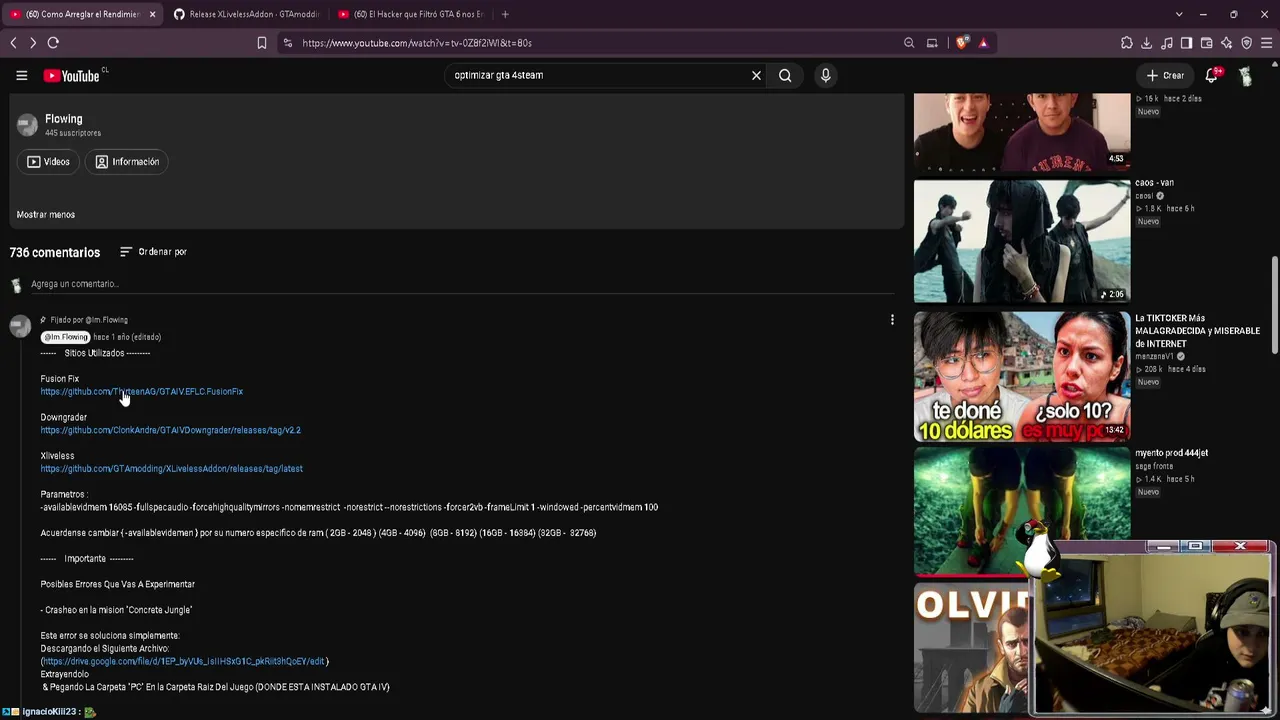Open the channel Videos button
Image resolution: width=1280 pixels, height=720 pixels.
point(48,162)
